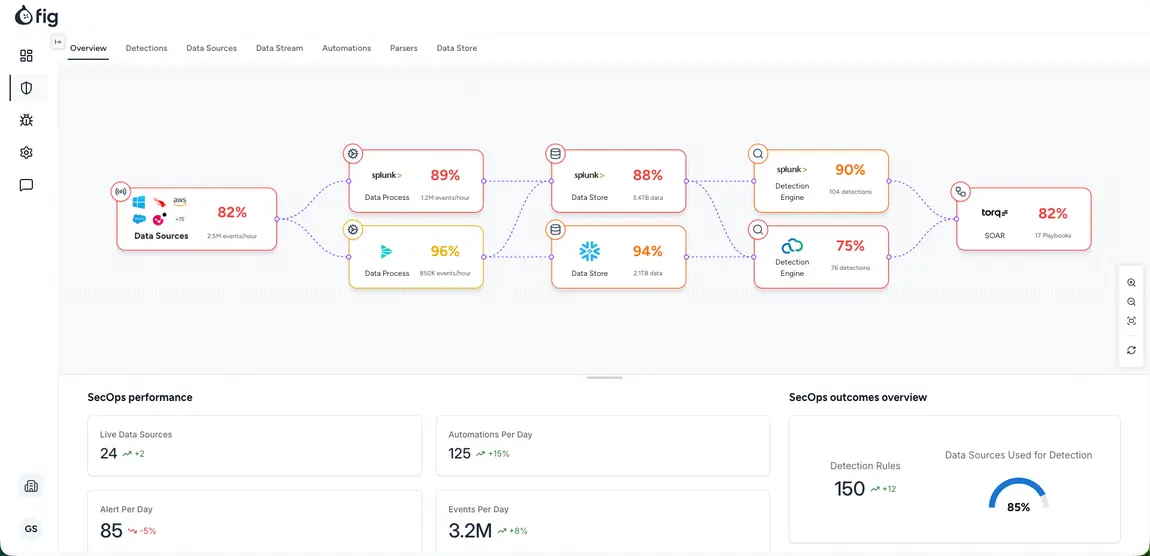Viewport: 1150px width, 556px height.
Task: Click the zoom in magnifier control
Action: pyautogui.click(x=1132, y=282)
